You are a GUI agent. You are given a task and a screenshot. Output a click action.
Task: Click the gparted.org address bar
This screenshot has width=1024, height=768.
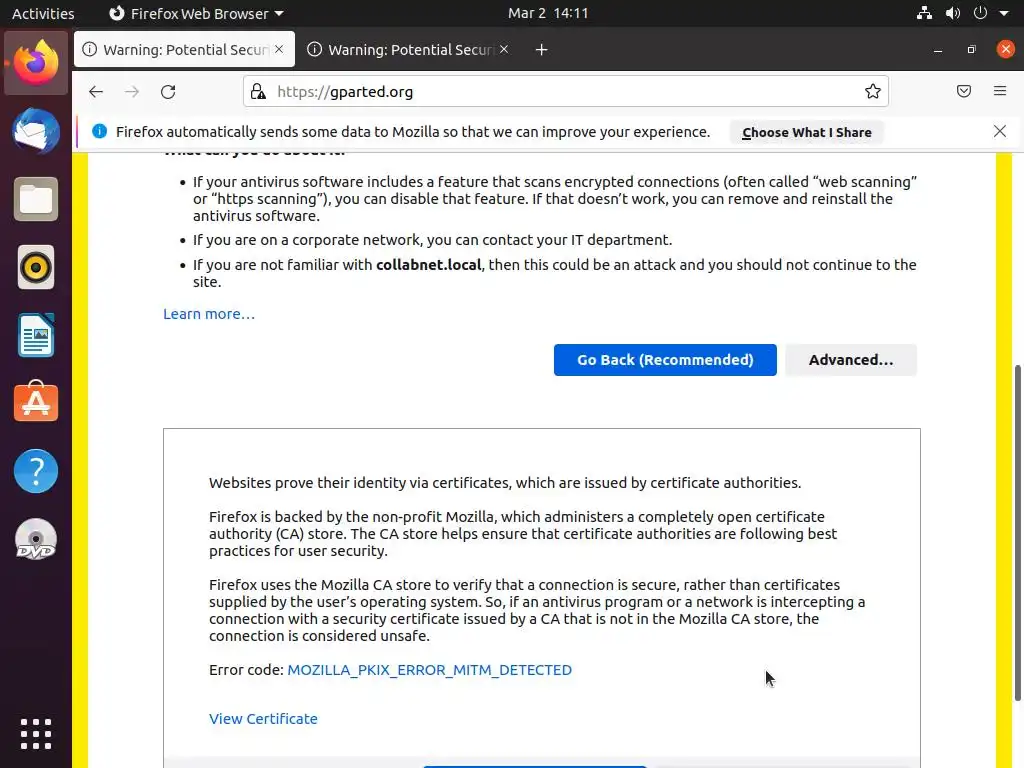tap(566, 91)
